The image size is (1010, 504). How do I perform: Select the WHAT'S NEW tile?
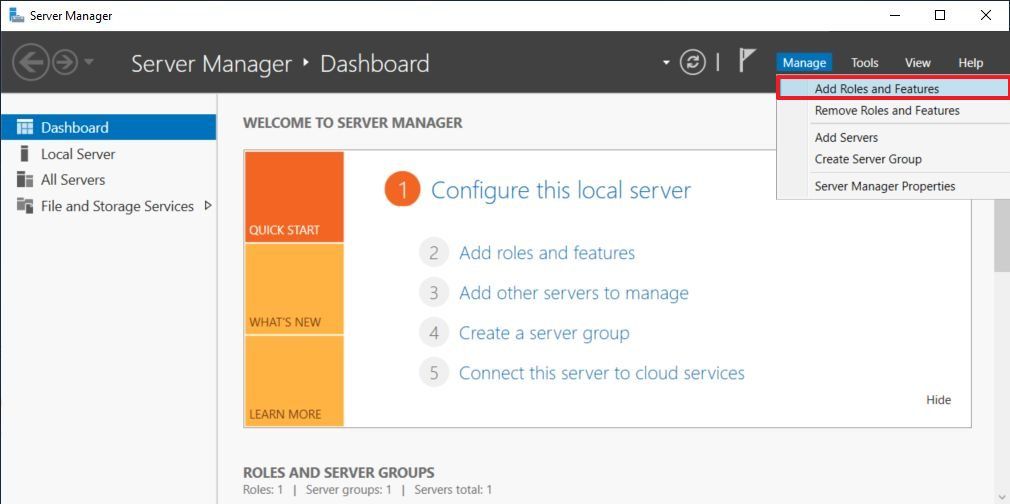pyautogui.click(x=294, y=289)
